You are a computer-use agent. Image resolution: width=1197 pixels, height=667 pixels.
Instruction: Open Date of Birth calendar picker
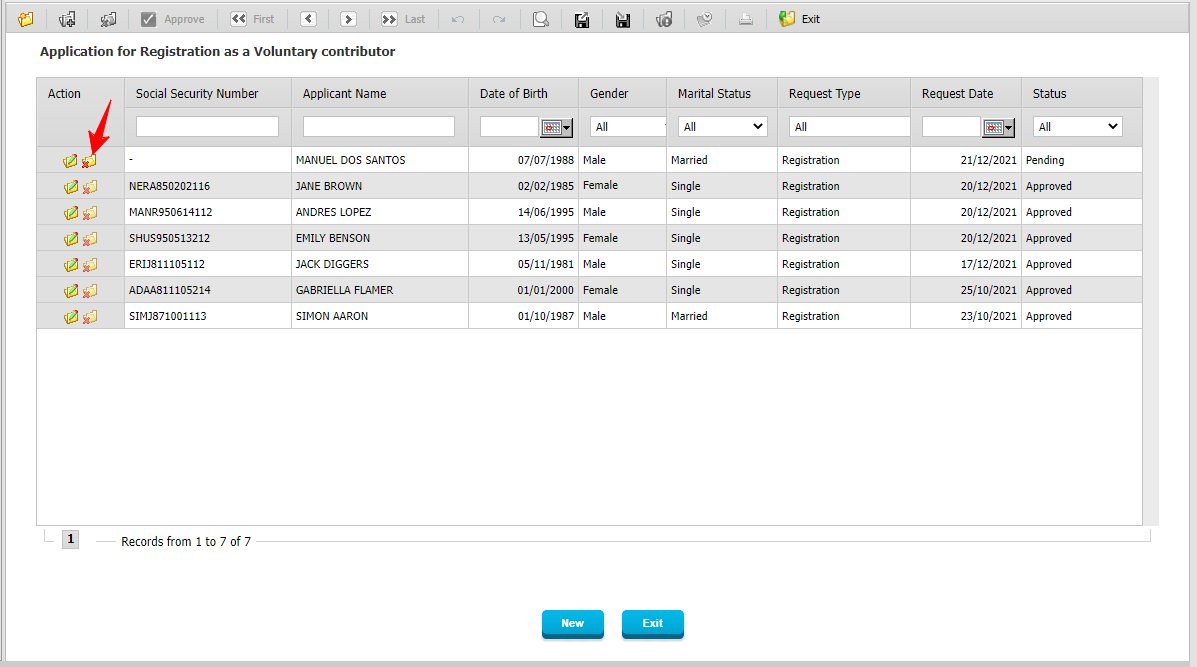pyautogui.click(x=557, y=127)
